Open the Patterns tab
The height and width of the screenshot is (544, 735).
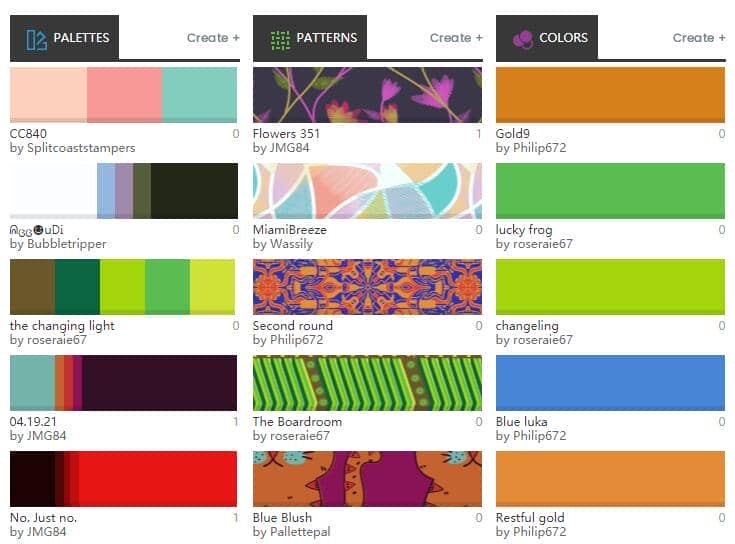point(310,38)
